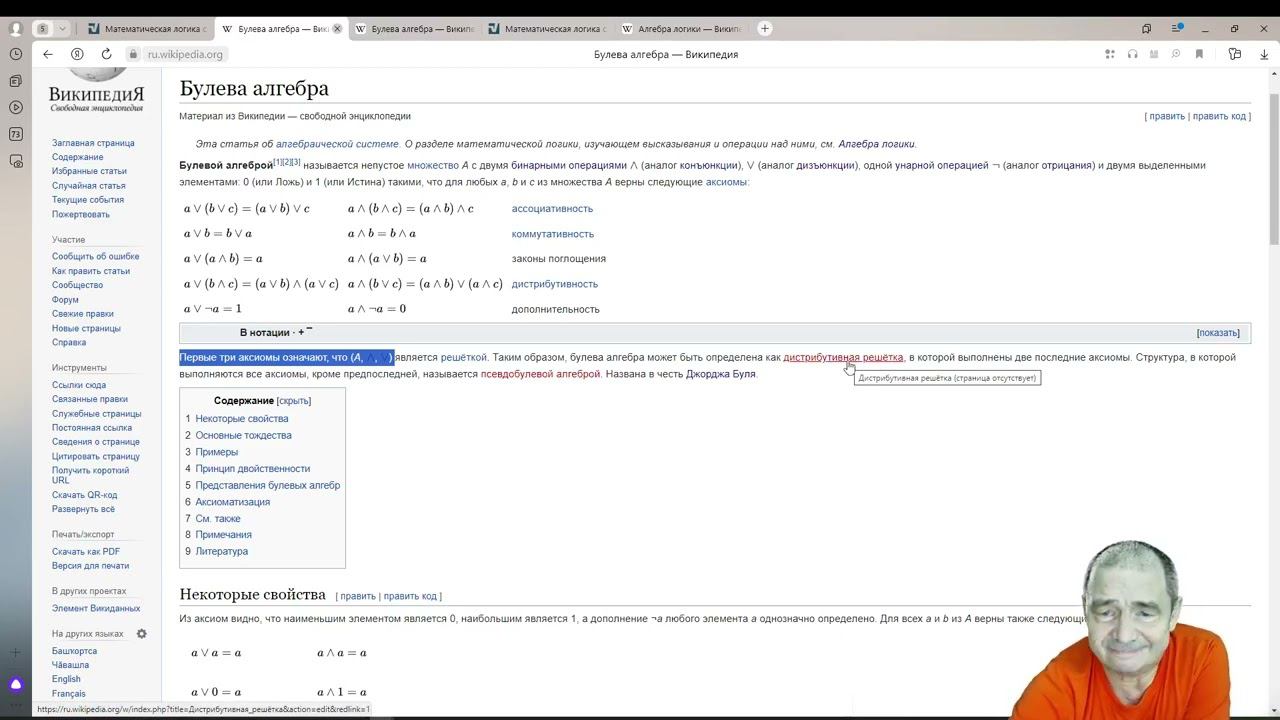Click the languages settings gear icon
1280x720 pixels.
pyautogui.click(x=141, y=634)
